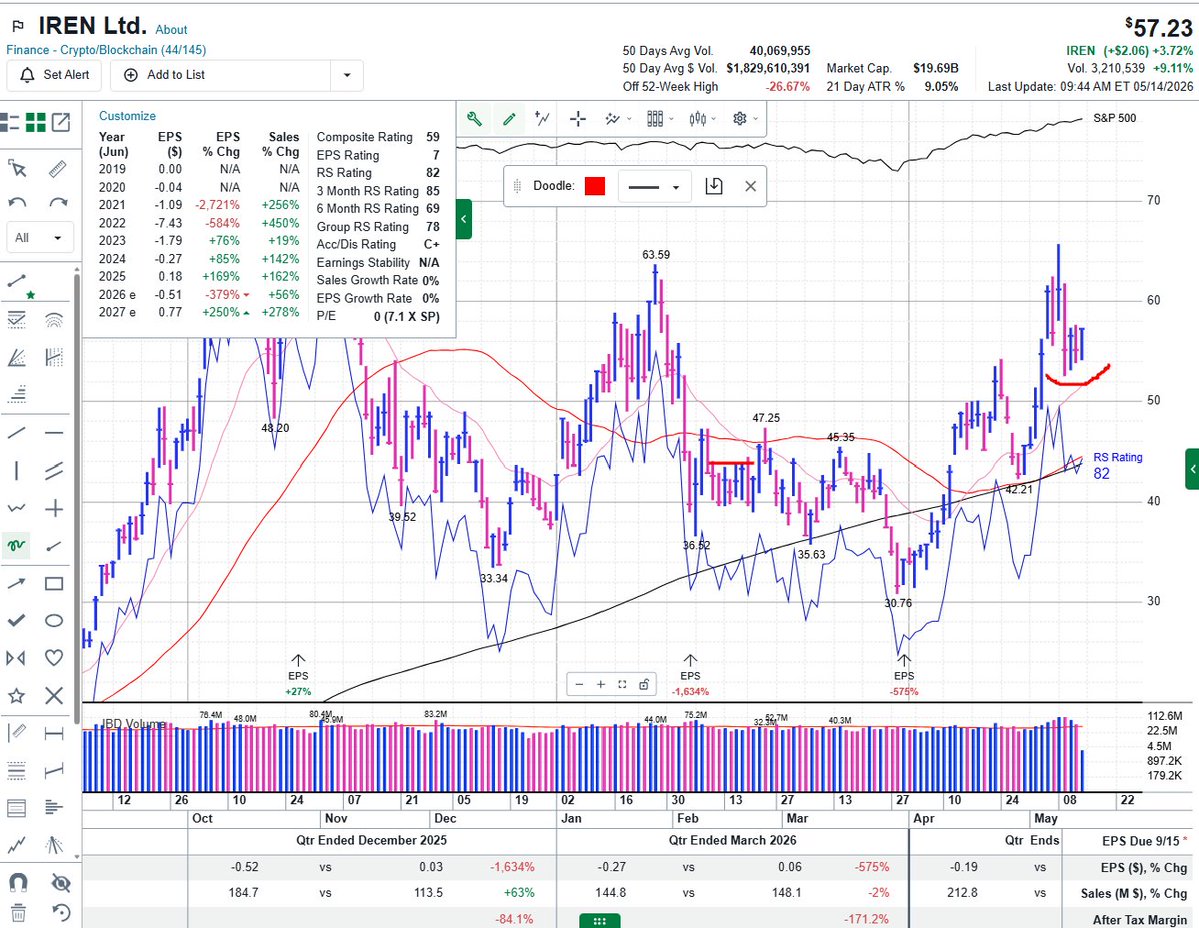
Task: Redo the last drawing action
Action: tap(58, 203)
